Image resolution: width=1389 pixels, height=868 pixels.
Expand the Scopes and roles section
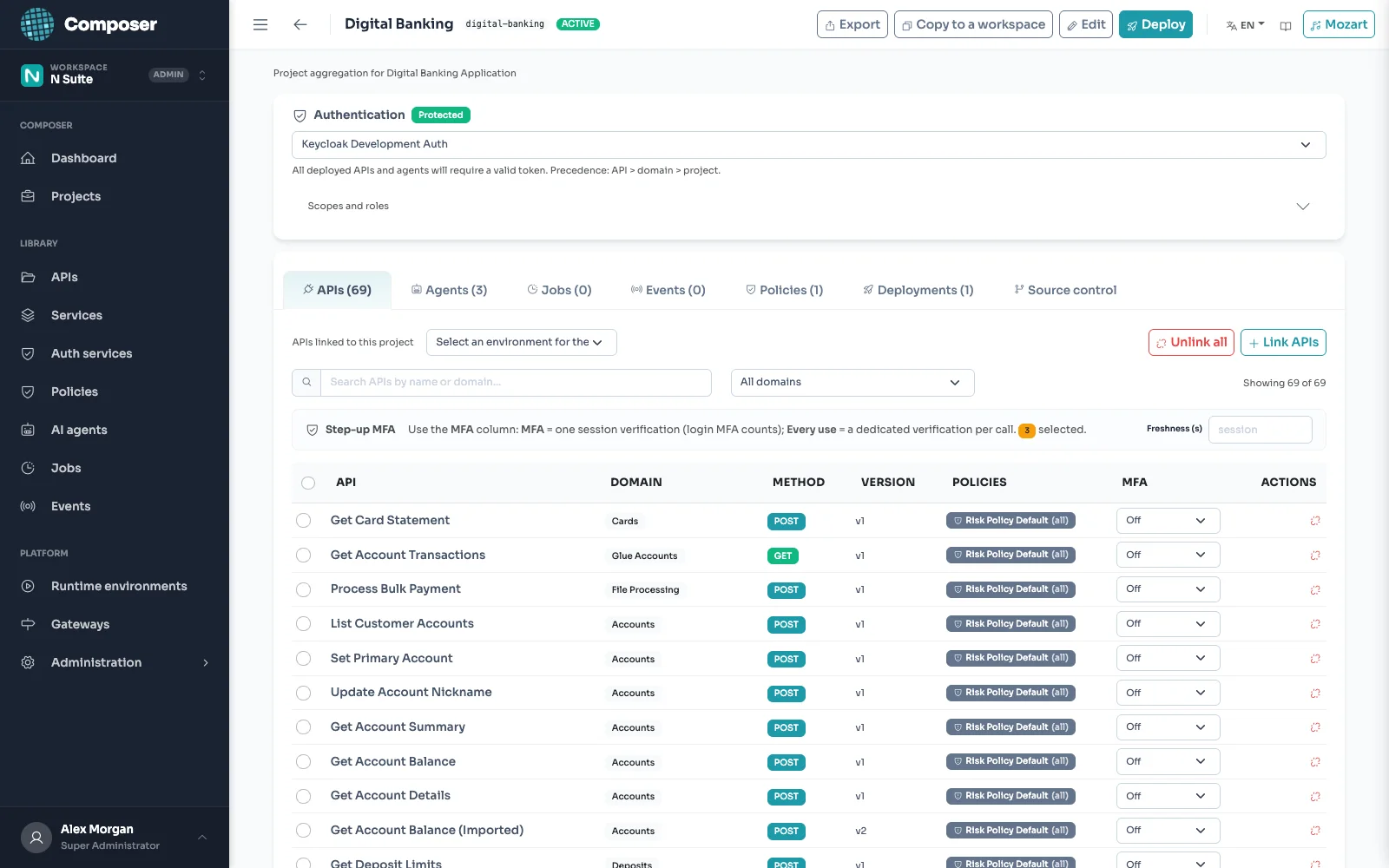pyautogui.click(x=808, y=207)
